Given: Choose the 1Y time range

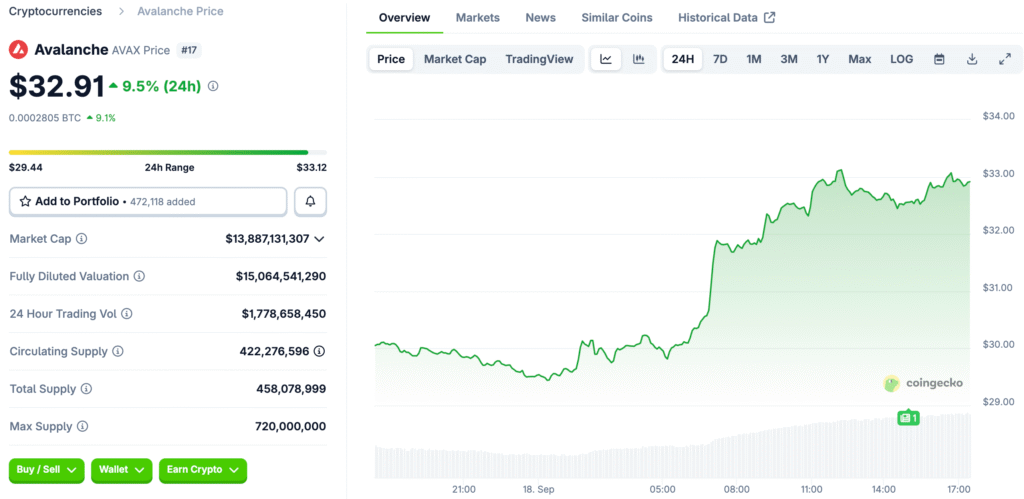Looking at the screenshot, I should tap(823, 59).
